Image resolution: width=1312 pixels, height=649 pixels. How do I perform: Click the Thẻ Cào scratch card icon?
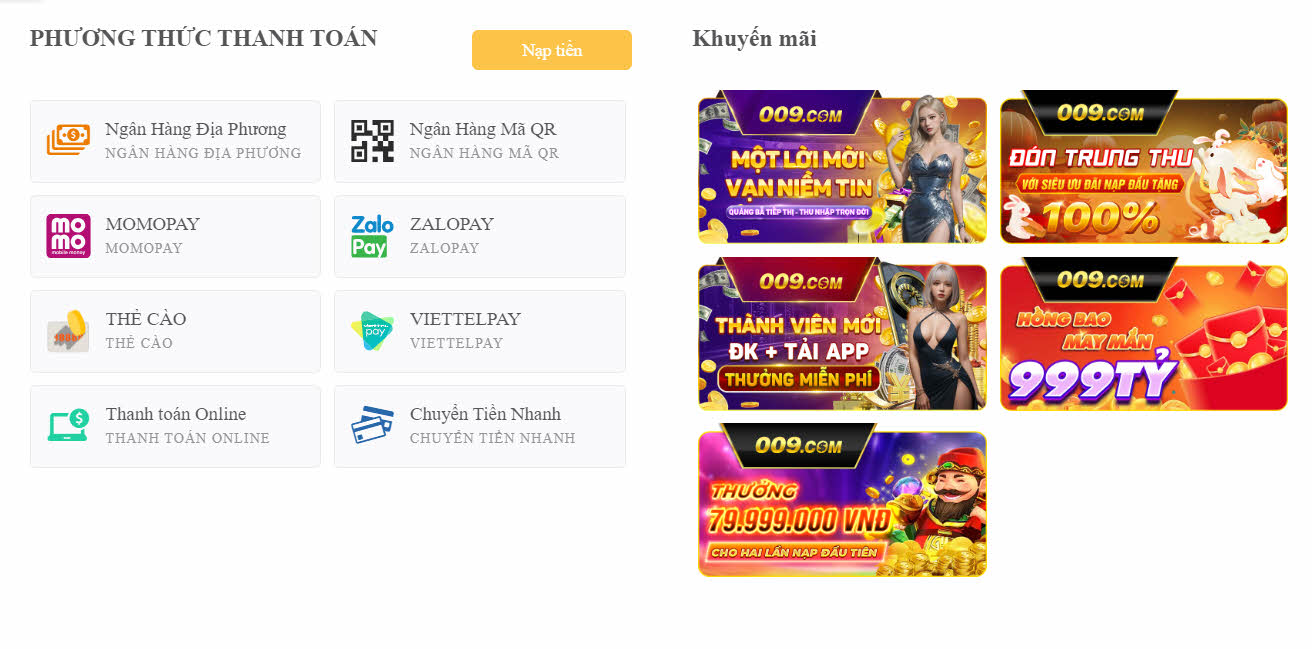[x=68, y=331]
